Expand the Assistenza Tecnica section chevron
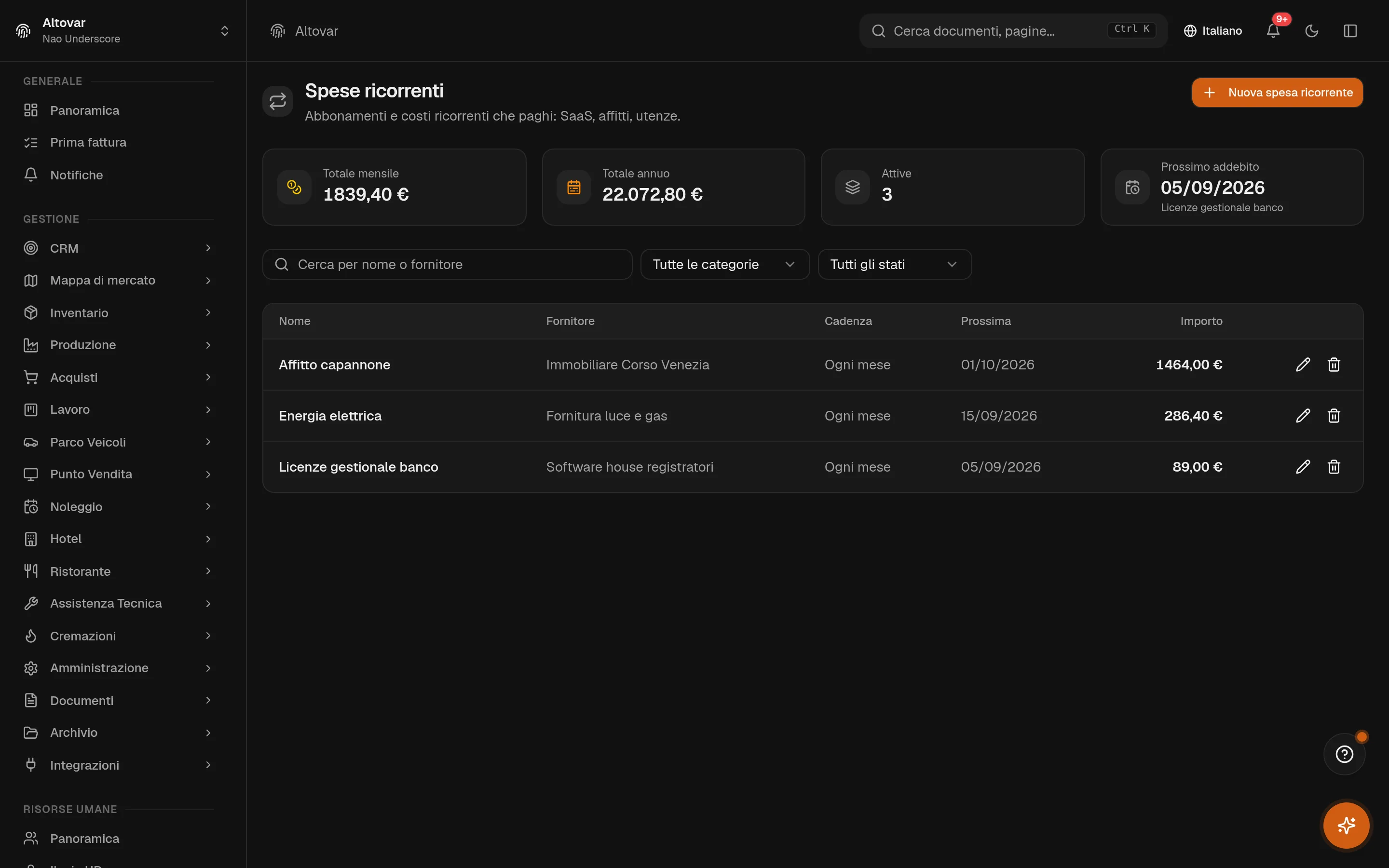The width and height of the screenshot is (1389, 868). pyautogui.click(x=208, y=603)
